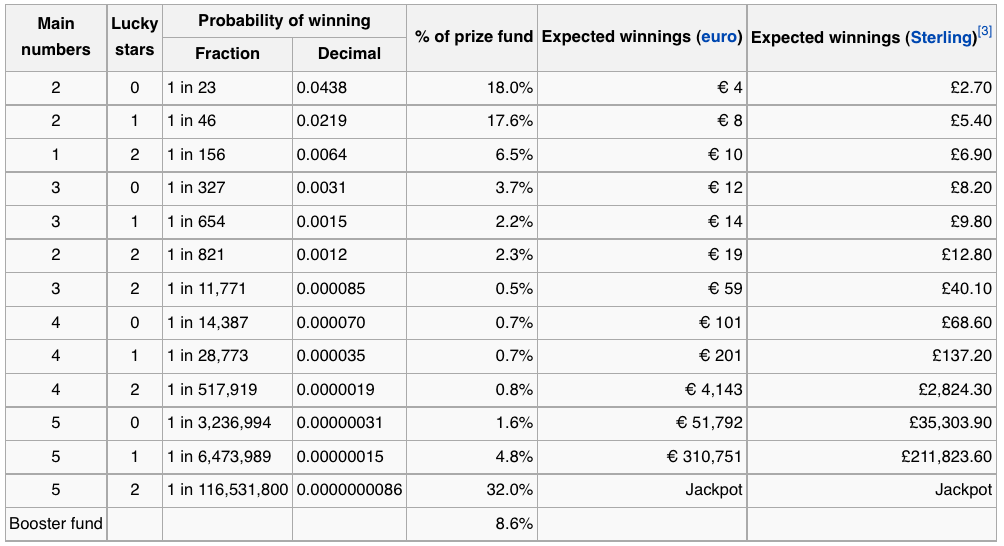Select the % of prize fund header

pyautogui.click(x=472, y=37)
